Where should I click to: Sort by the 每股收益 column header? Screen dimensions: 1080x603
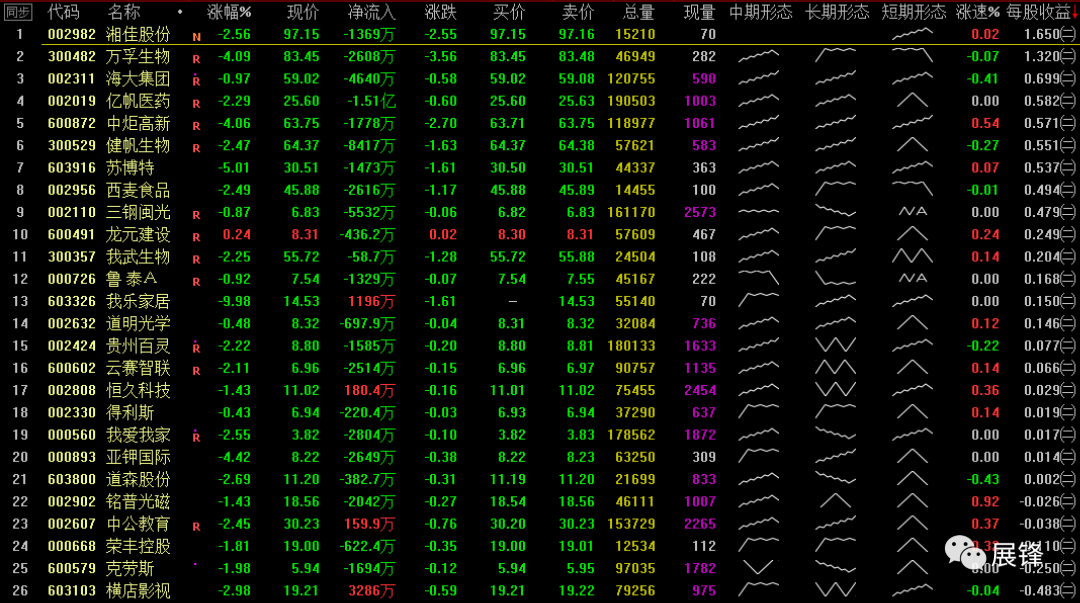coord(1039,12)
